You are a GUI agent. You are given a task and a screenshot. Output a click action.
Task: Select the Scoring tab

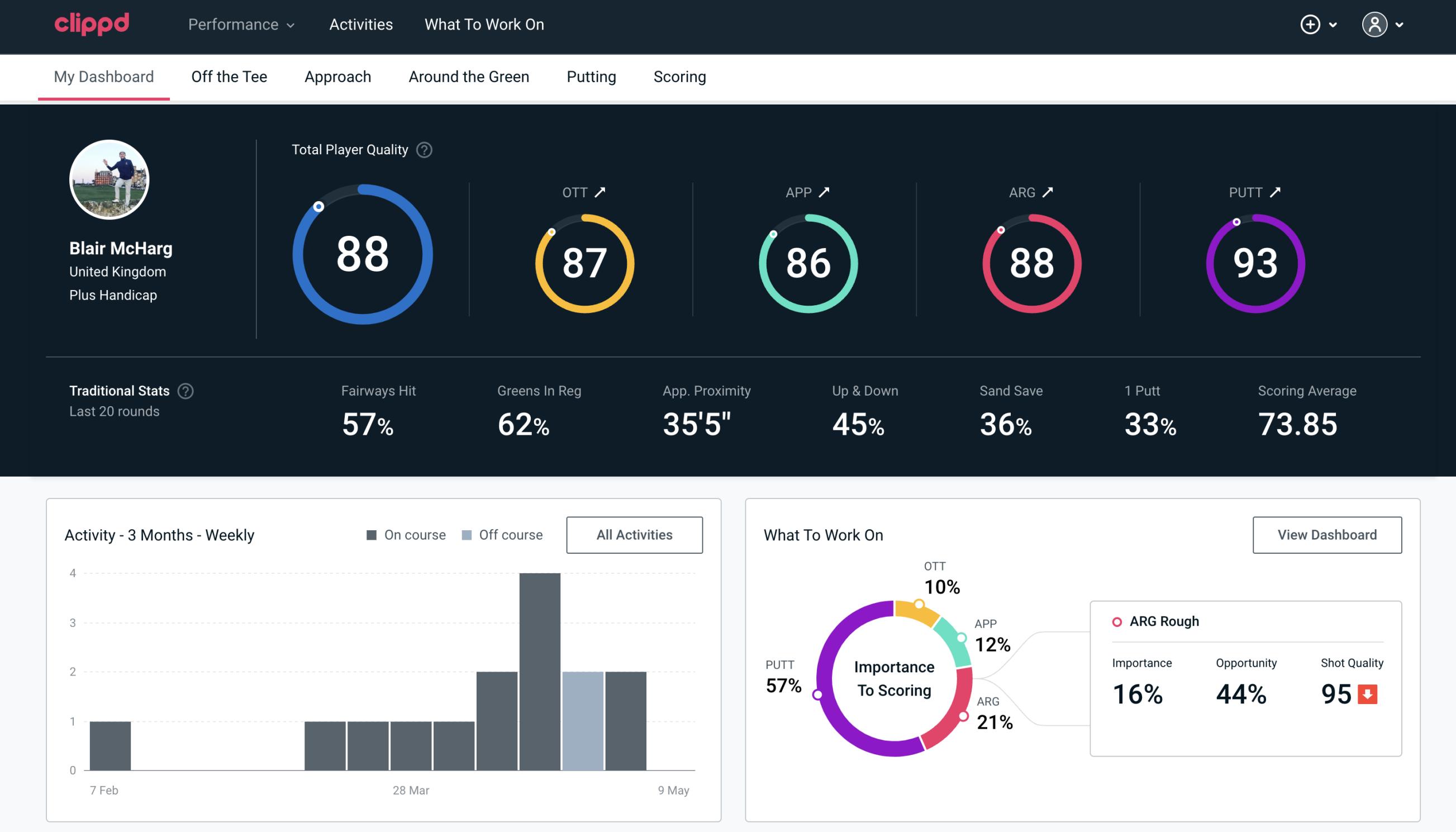coord(680,76)
